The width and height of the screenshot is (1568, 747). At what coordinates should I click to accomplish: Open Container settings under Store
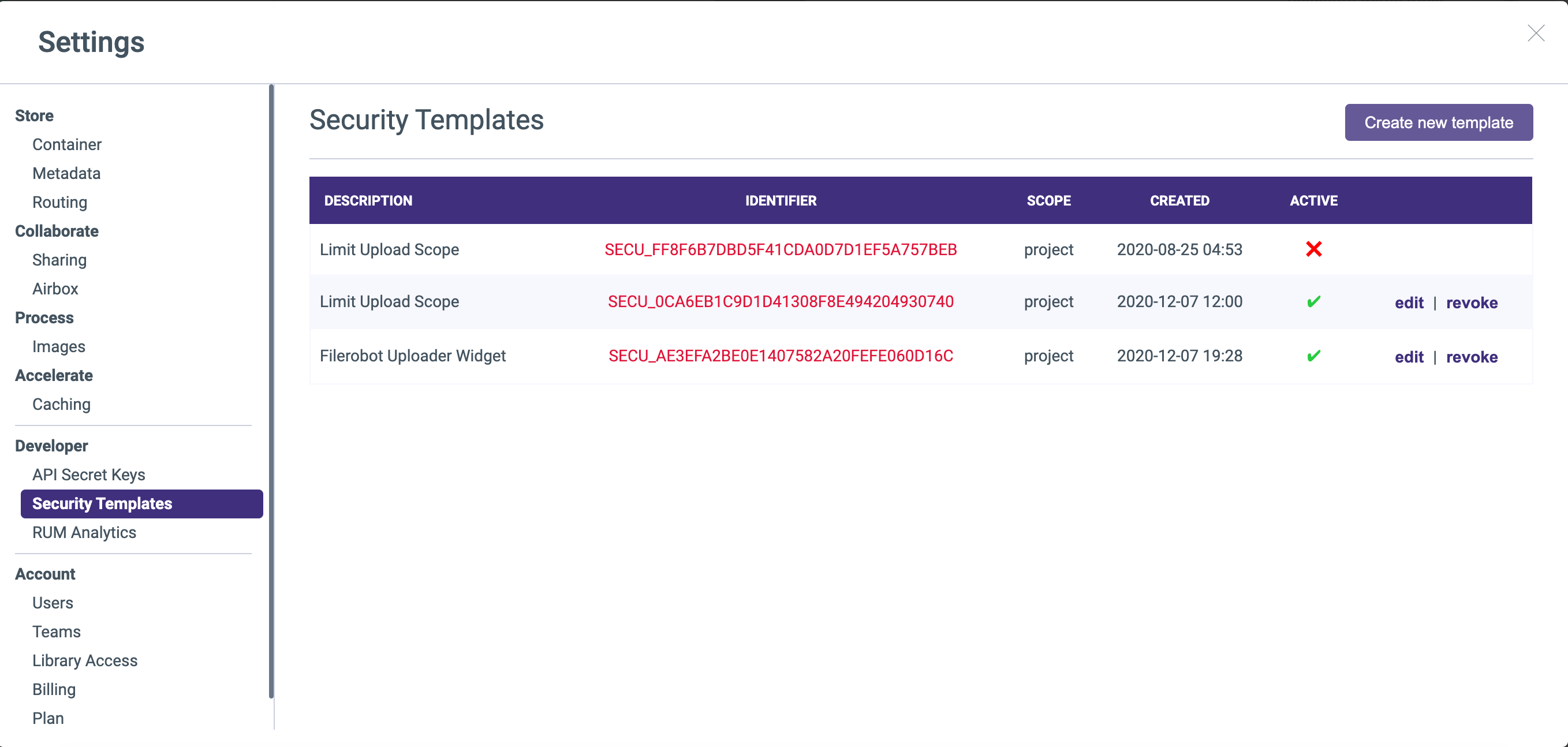pyautogui.click(x=66, y=144)
